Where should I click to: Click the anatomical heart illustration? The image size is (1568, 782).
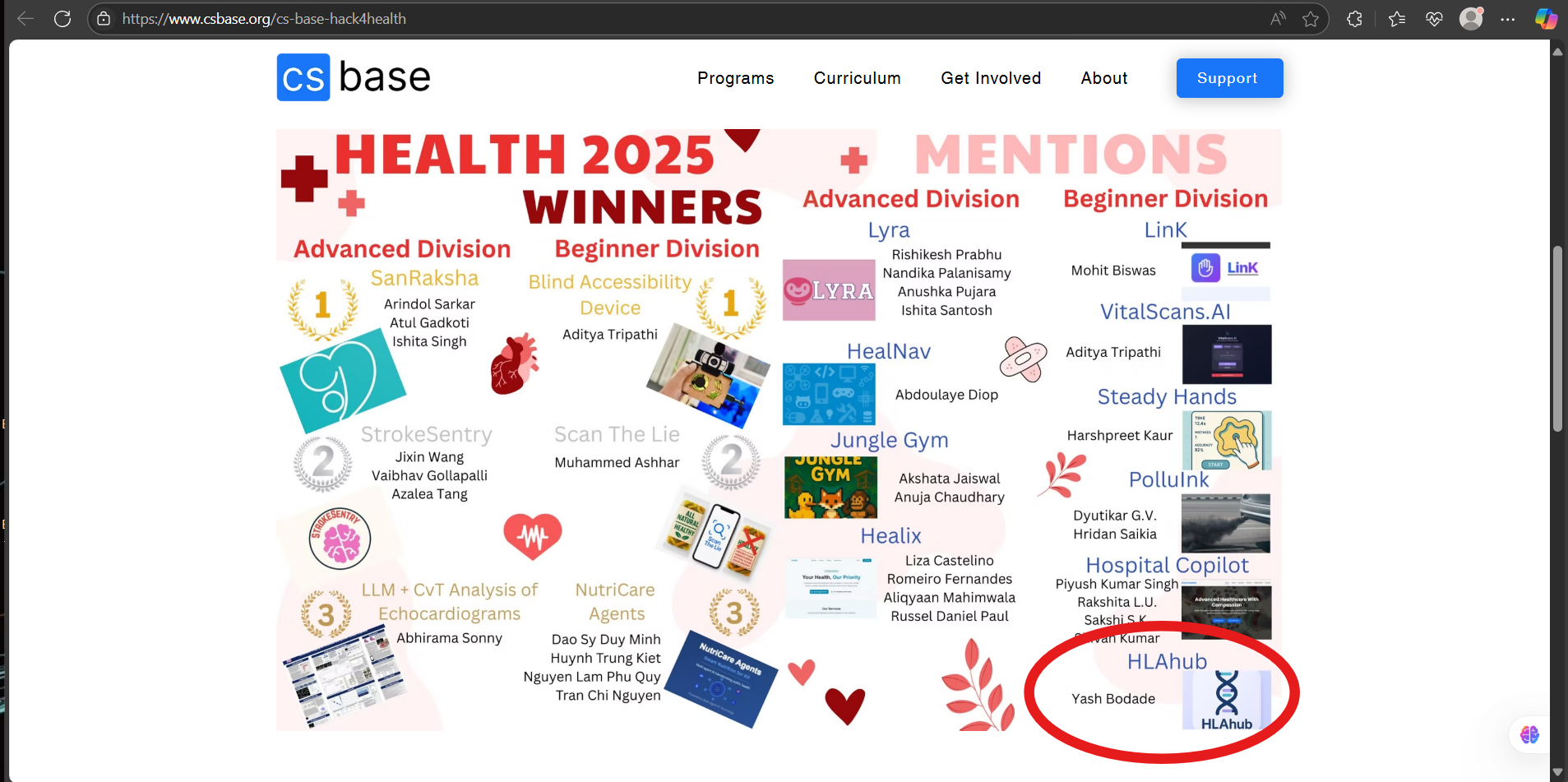tap(515, 363)
